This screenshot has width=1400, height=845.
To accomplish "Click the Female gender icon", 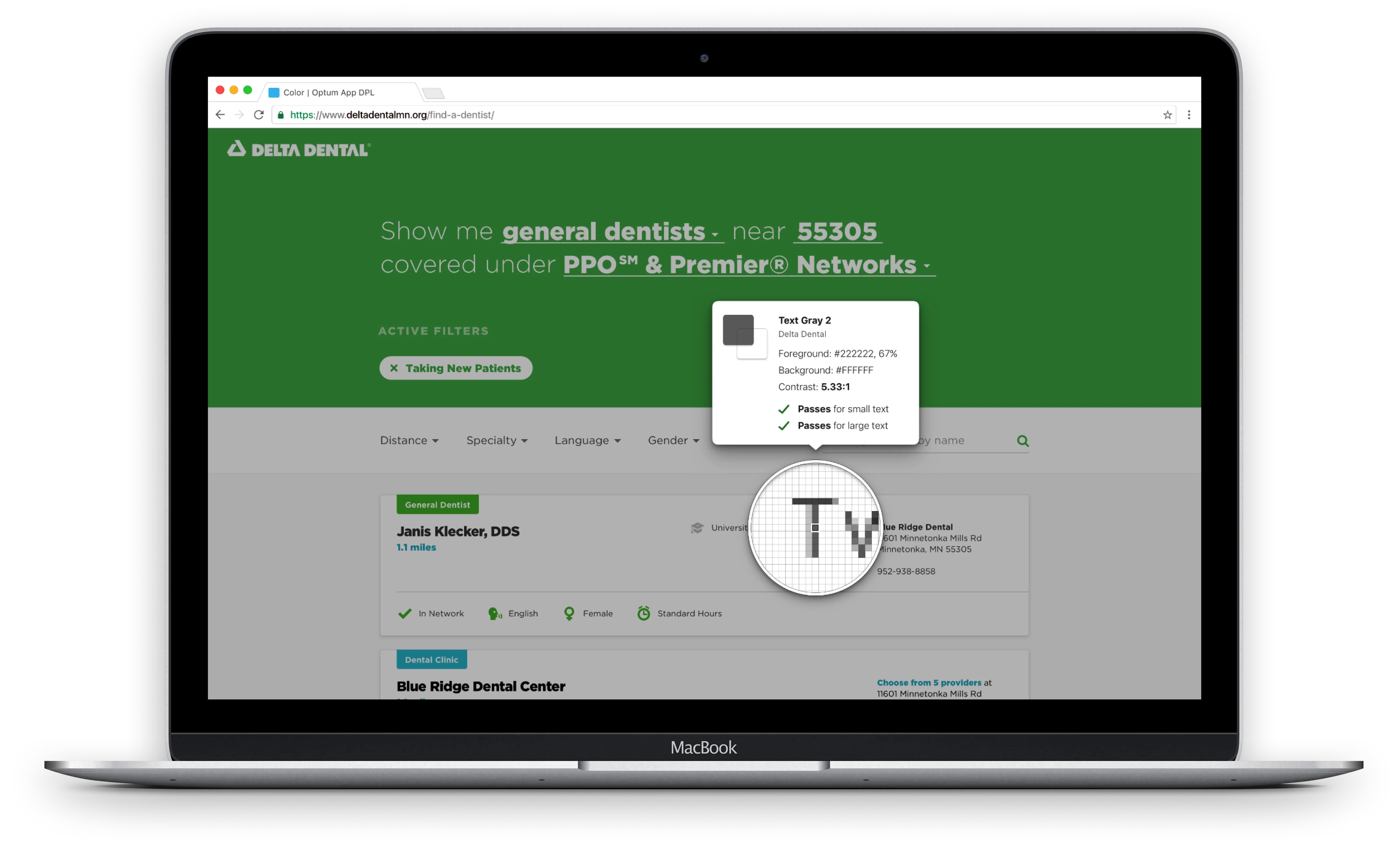I will click(x=569, y=614).
